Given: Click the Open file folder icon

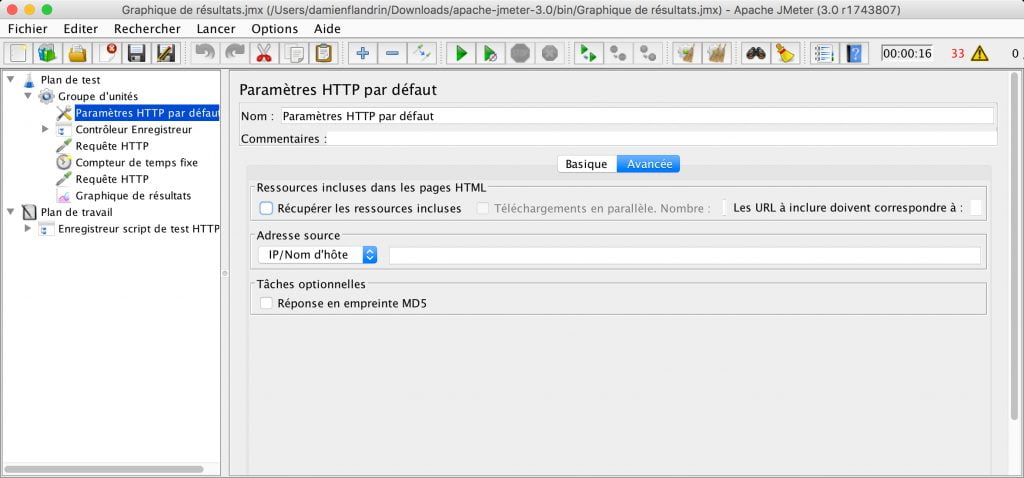Looking at the screenshot, I should tap(77, 53).
